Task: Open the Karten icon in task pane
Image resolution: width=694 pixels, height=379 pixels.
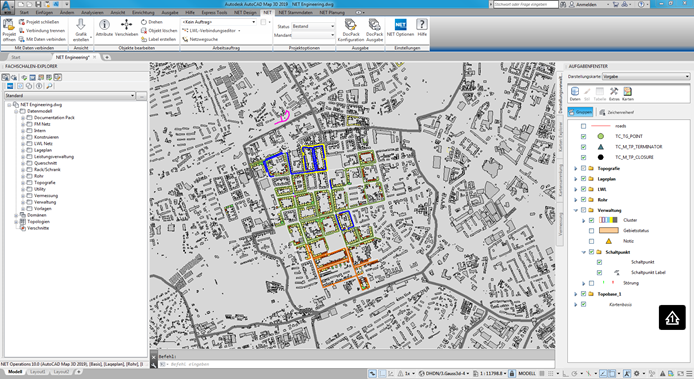Action: 628,92
